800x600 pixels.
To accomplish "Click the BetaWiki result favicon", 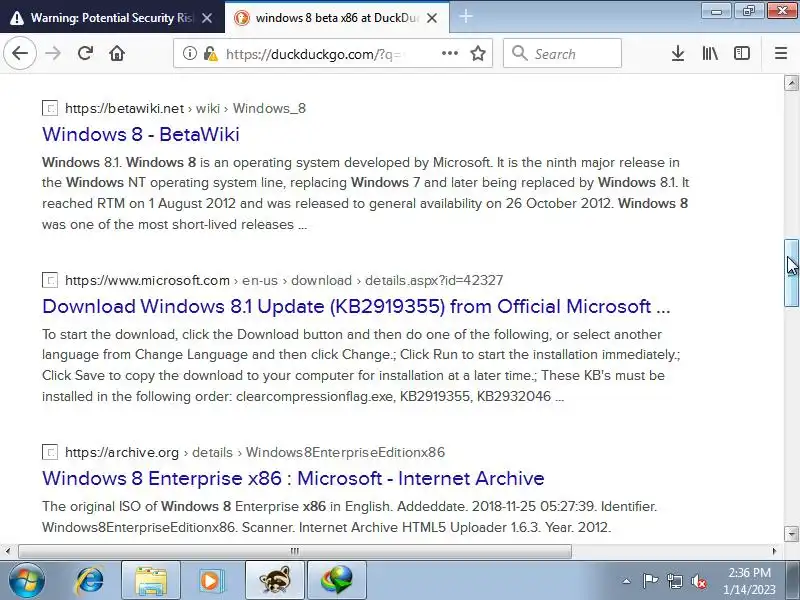I will (49, 108).
